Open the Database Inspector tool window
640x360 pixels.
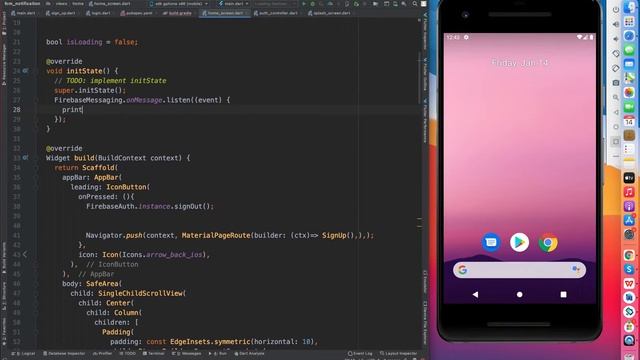[64, 353]
